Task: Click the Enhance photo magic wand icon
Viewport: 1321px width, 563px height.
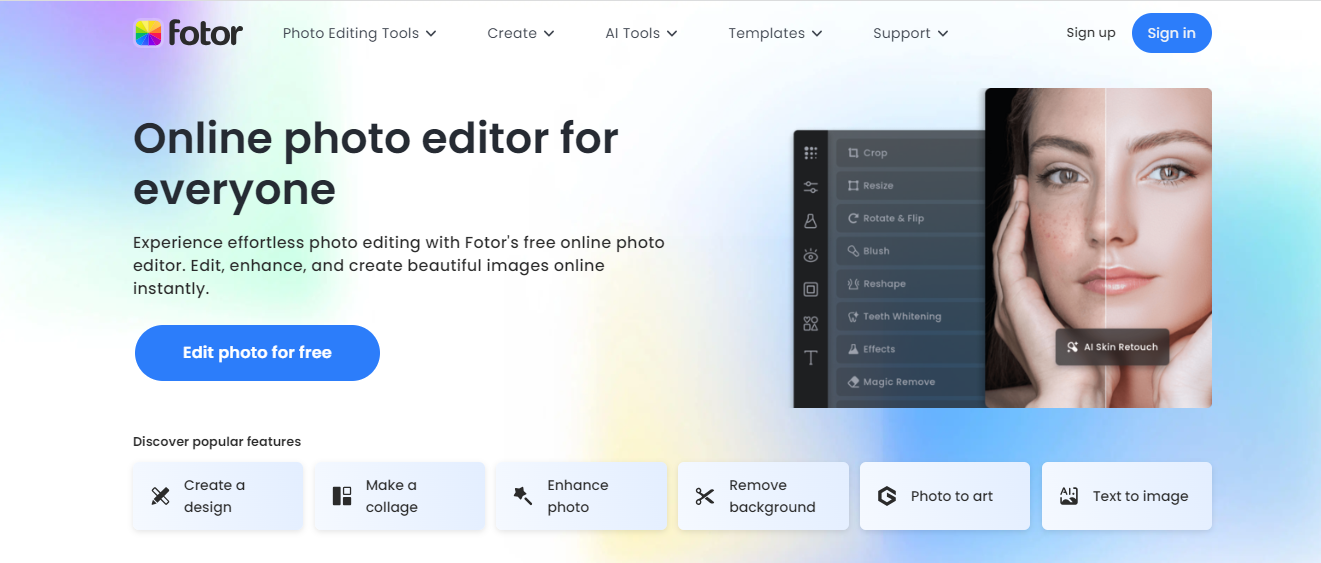Action: coord(523,496)
